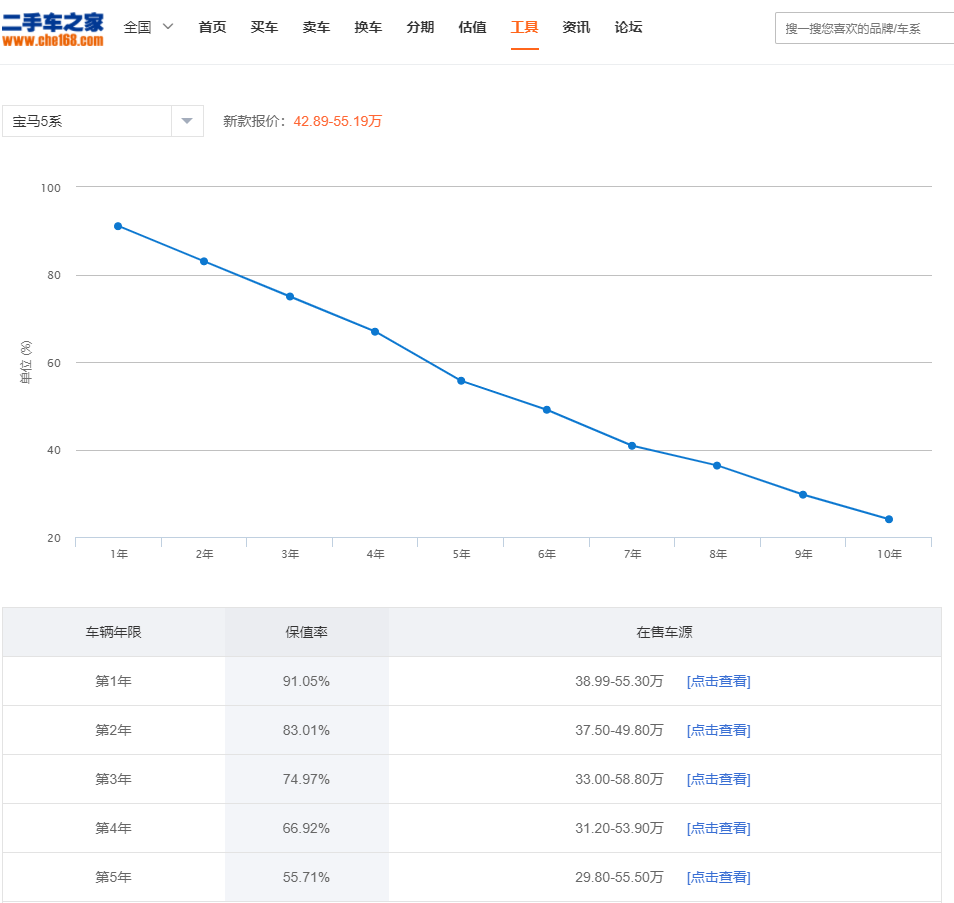Click the 10年 data point on chart
The height and width of the screenshot is (903, 954).
coord(889,520)
